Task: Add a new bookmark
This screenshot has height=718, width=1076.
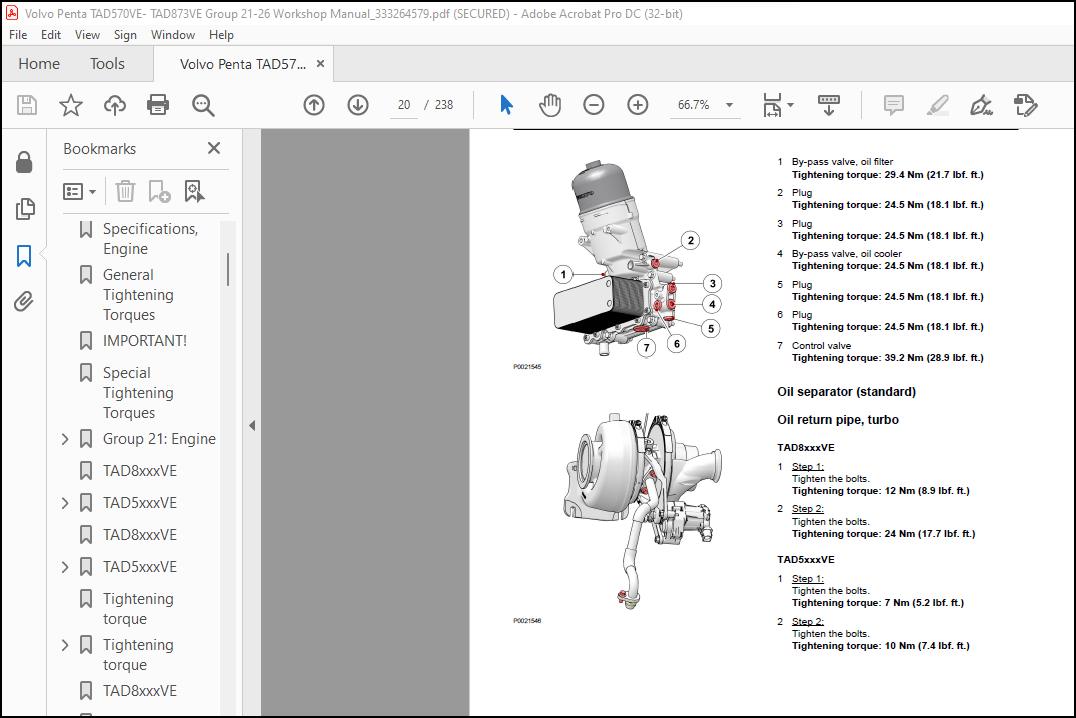Action: click(159, 192)
